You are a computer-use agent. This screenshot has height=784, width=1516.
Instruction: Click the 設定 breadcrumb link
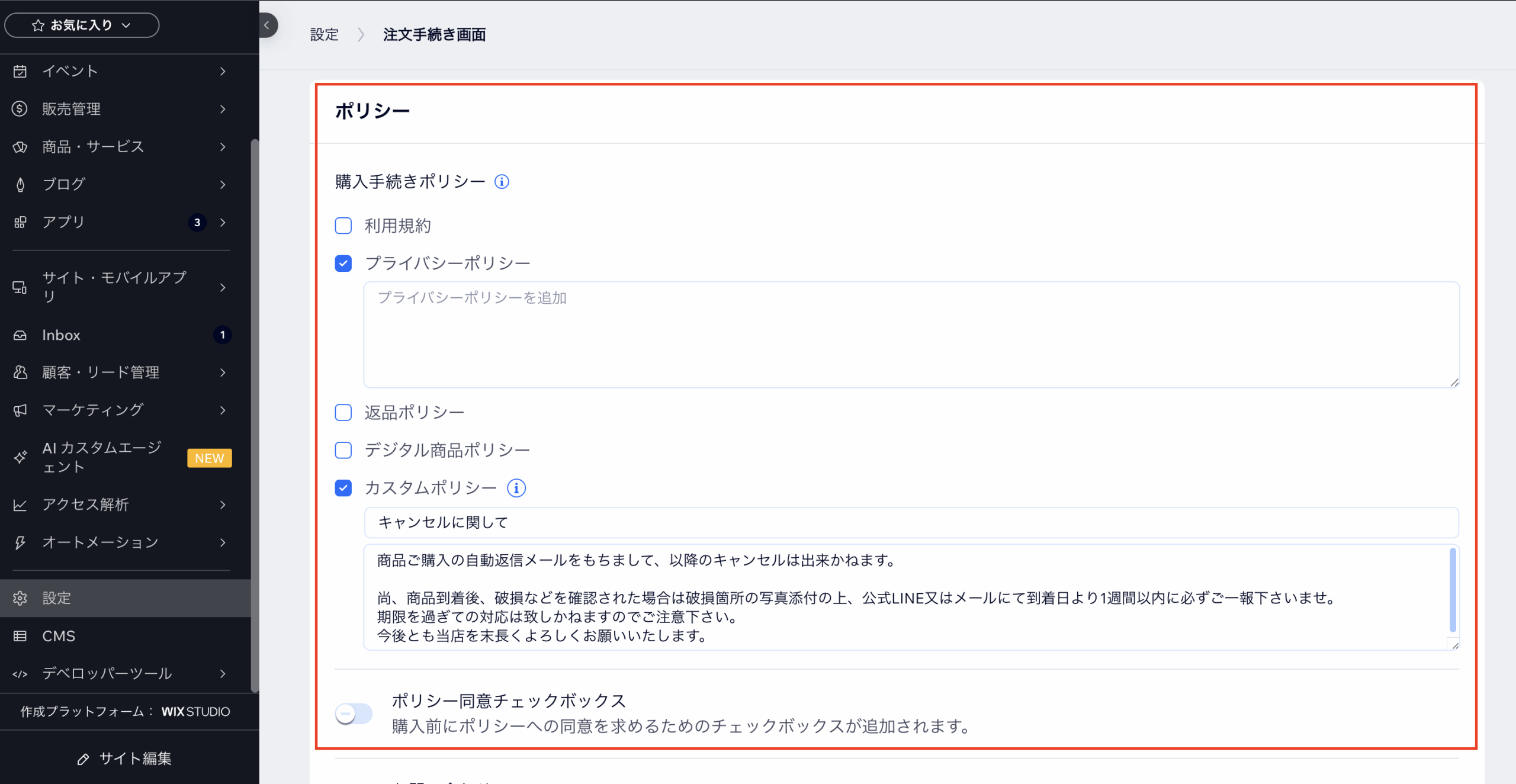[325, 35]
